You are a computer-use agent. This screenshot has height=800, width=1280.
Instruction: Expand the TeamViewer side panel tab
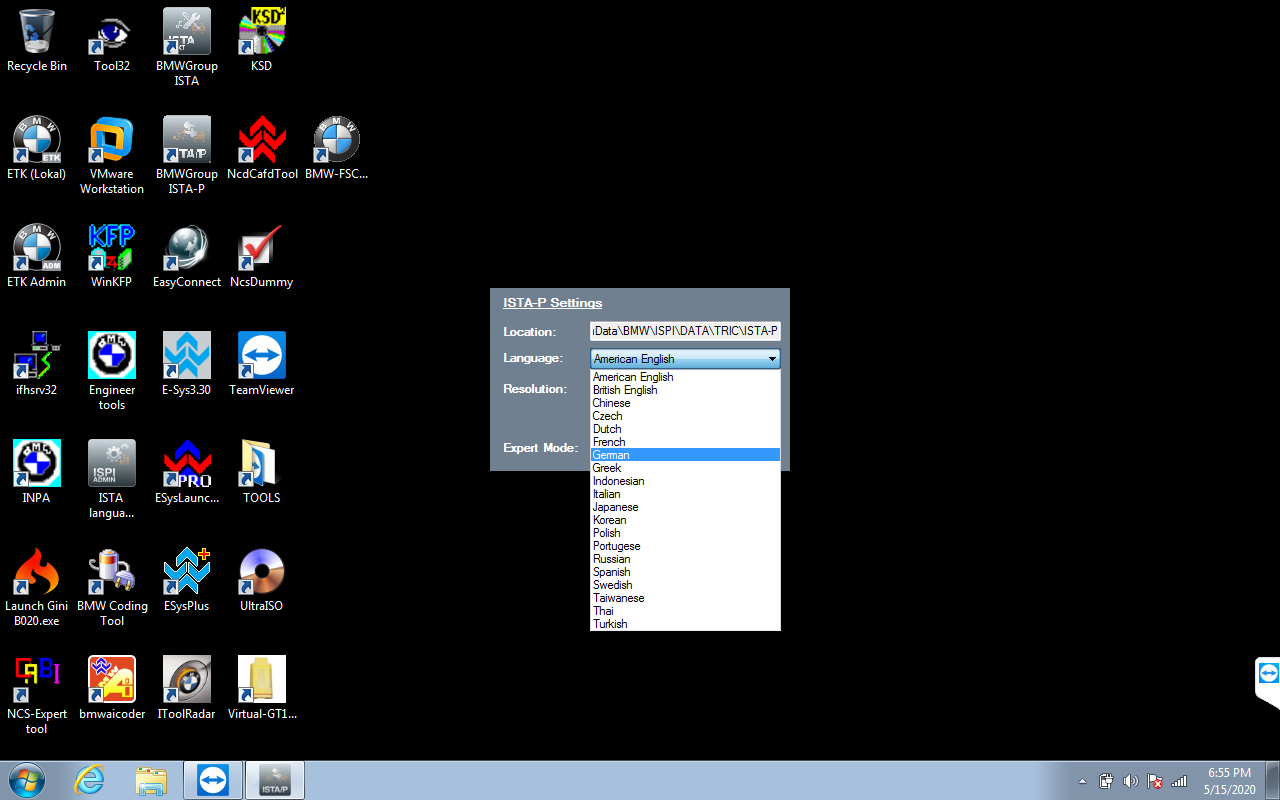pyautogui.click(x=1268, y=683)
